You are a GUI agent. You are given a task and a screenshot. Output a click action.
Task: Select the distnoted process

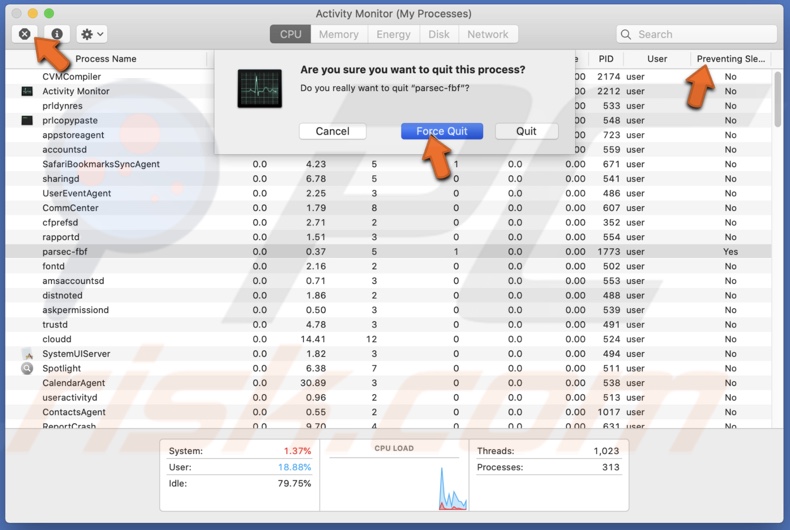pyautogui.click(x=62, y=295)
